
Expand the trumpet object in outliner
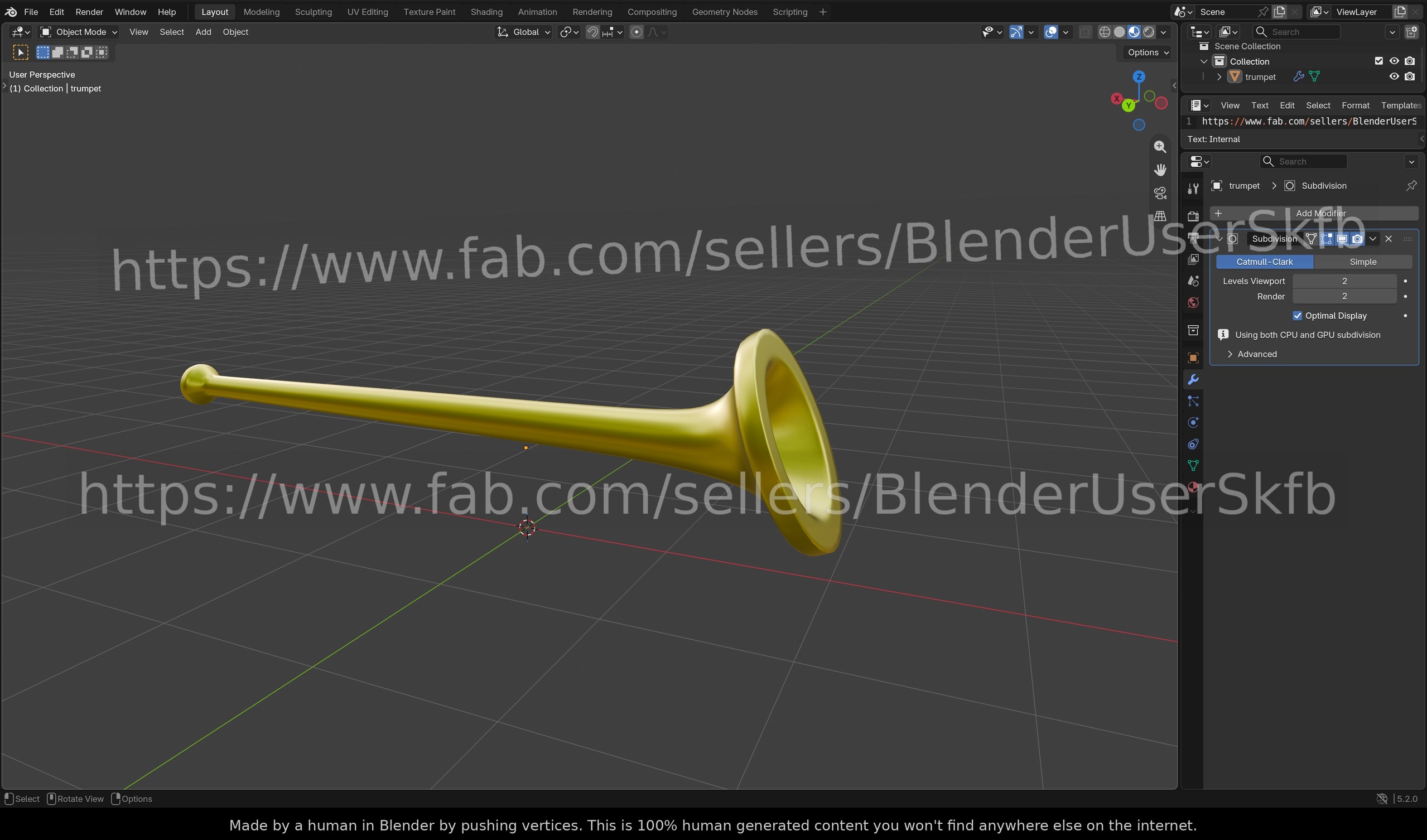pos(1219,76)
